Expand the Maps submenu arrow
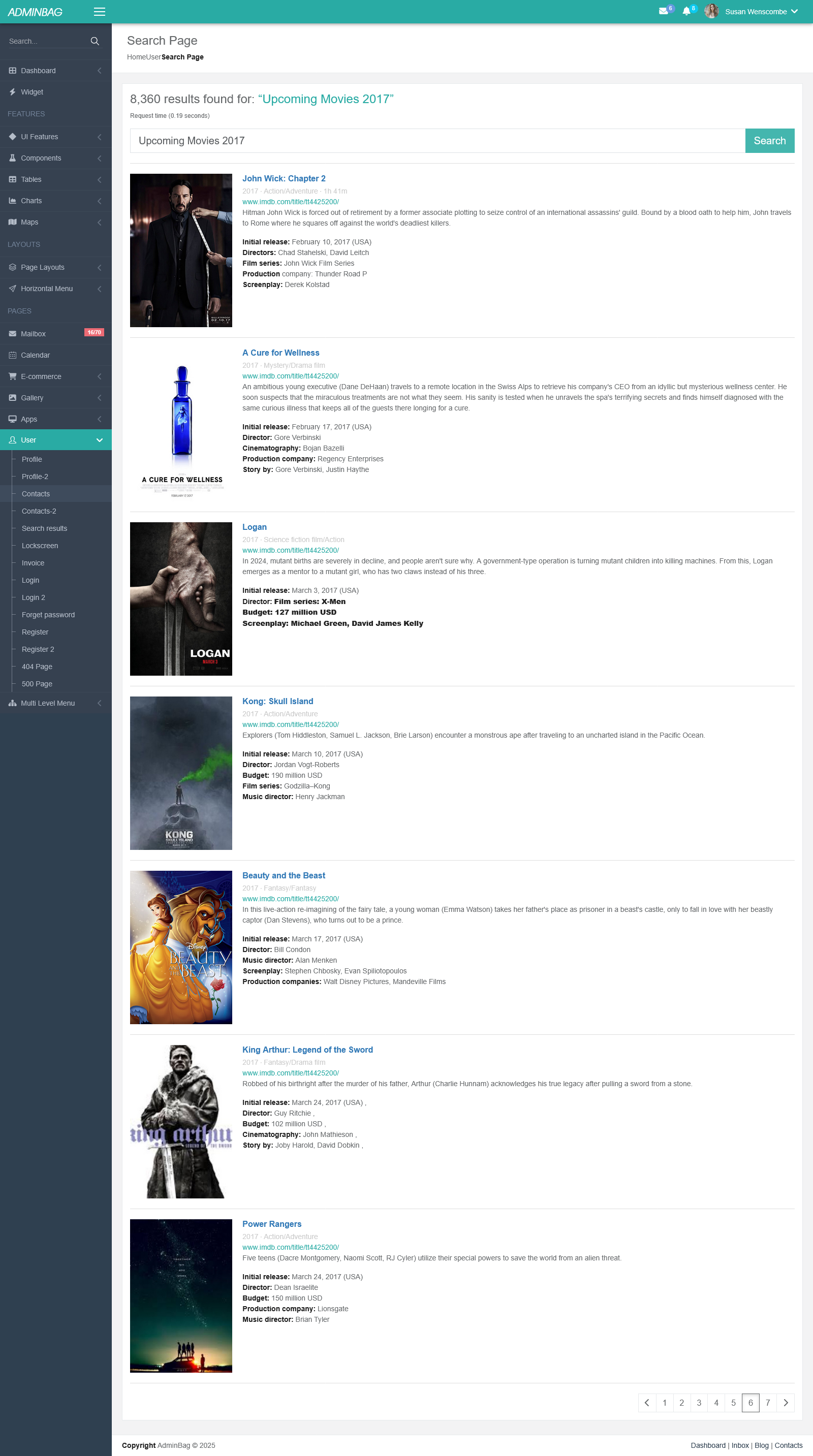This screenshot has height=1456, width=813. click(100, 222)
